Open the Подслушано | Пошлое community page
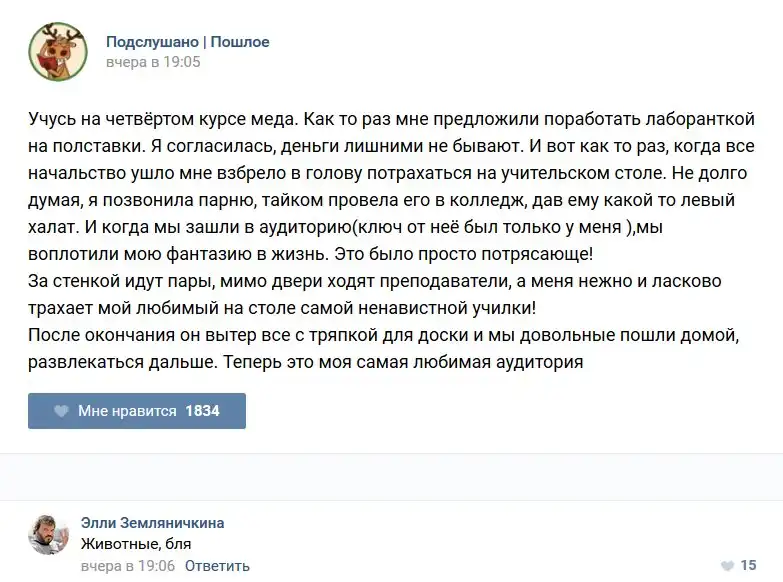The width and height of the screenshot is (783, 582). 187,42
